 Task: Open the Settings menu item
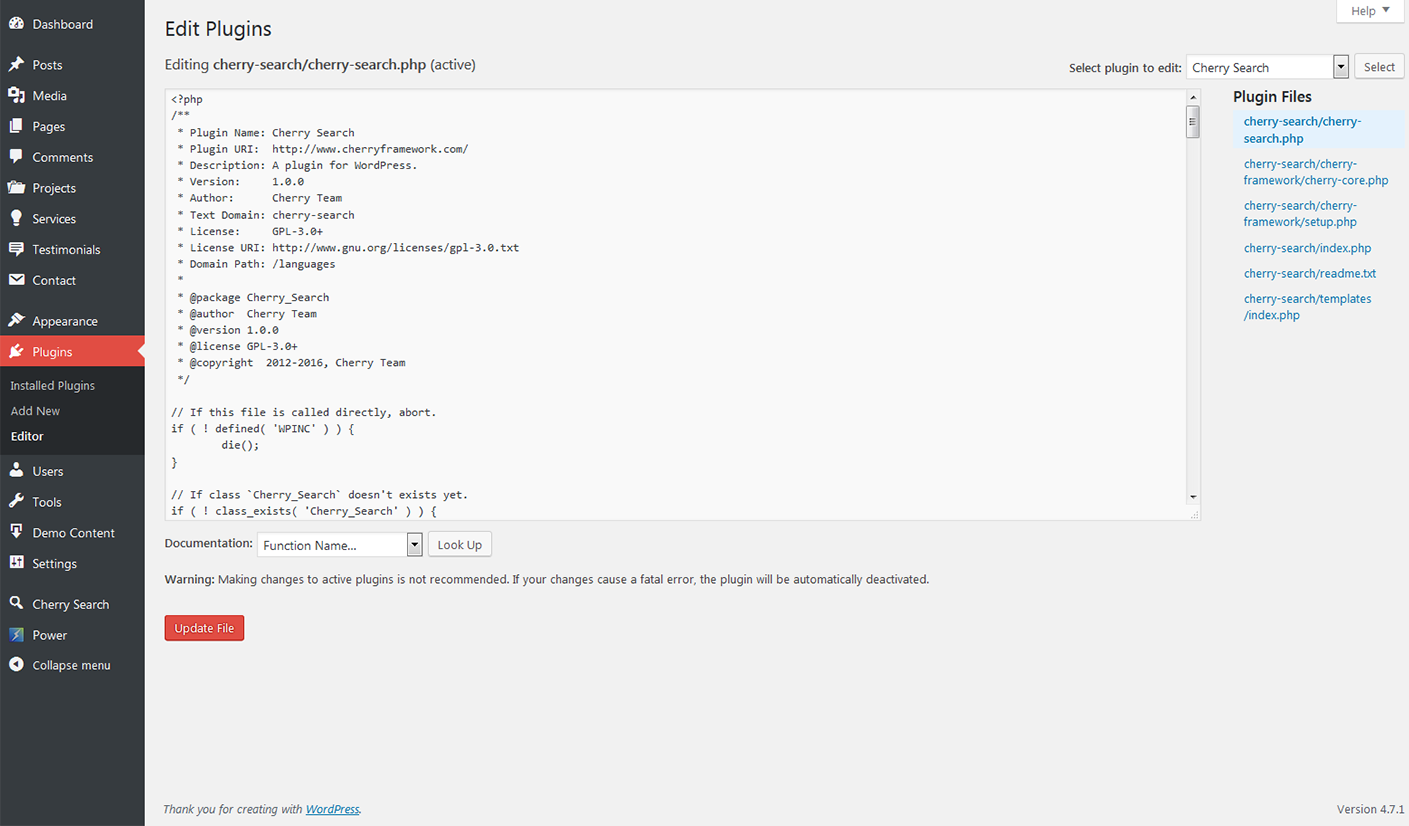coord(72,564)
